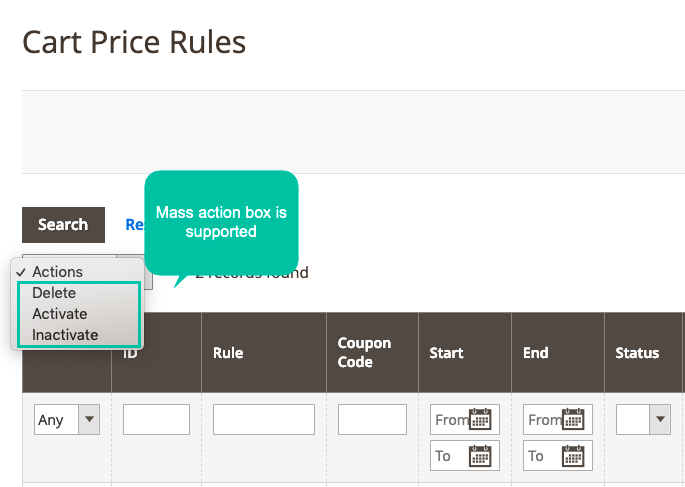Choose Activate in the mass actions menu
The image size is (685, 487).
[59, 314]
